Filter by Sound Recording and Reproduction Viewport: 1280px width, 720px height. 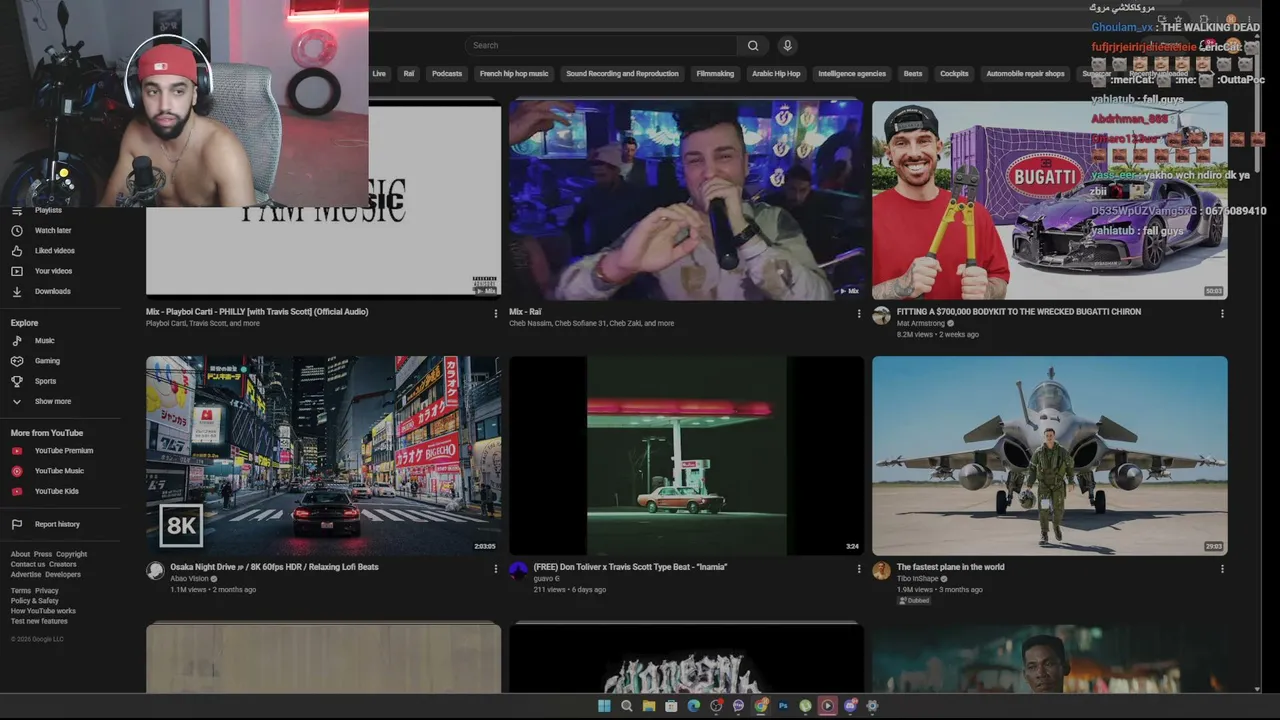coord(622,73)
